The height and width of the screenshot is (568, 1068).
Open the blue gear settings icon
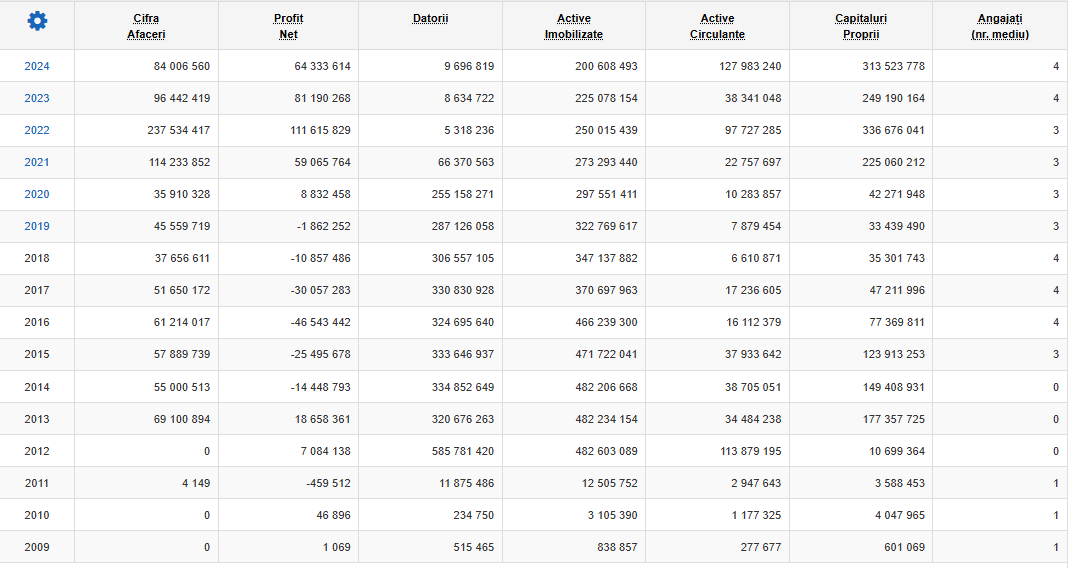coord(37,21)
